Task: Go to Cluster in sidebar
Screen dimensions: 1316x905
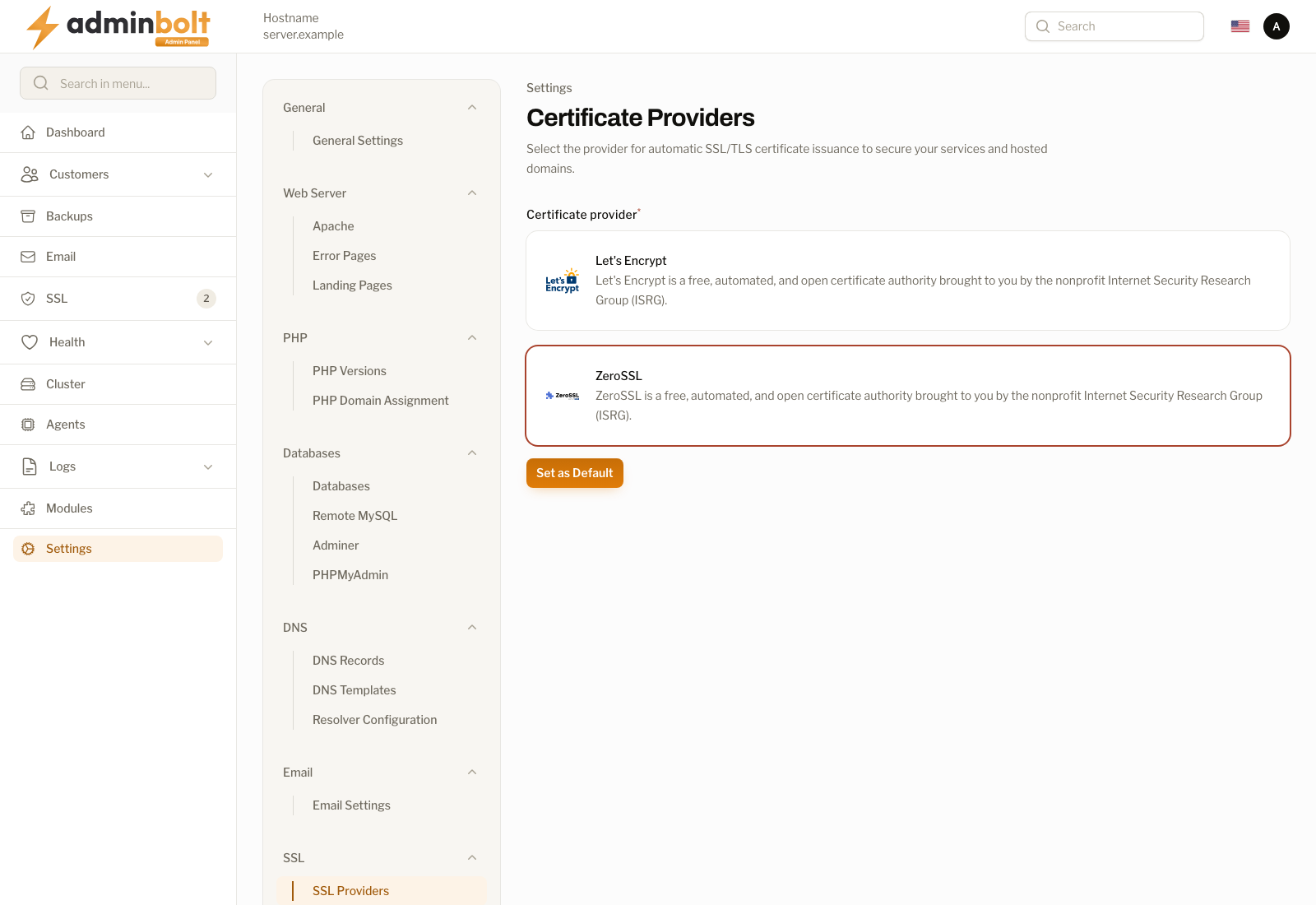Action: tap(118, 384)
